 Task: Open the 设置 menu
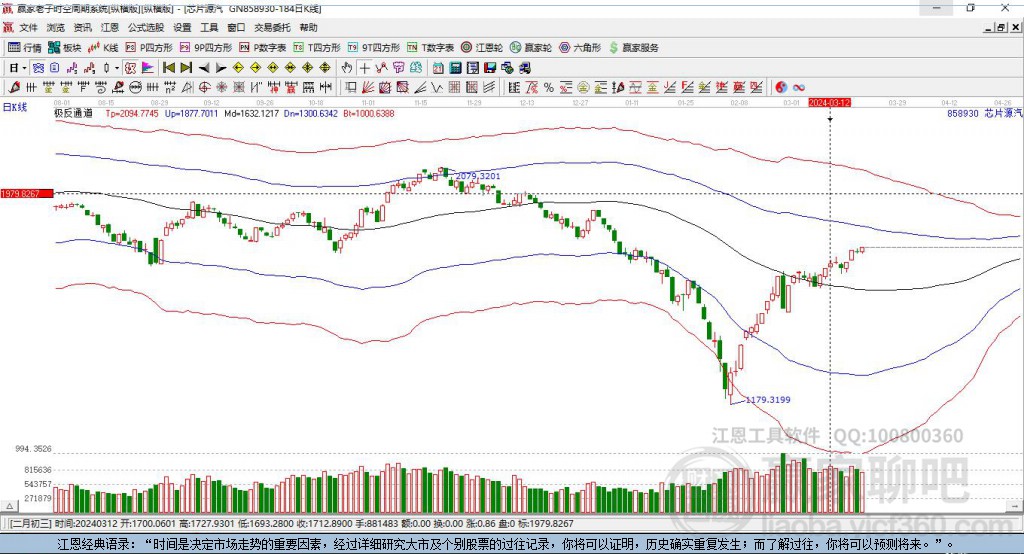coord(182,27)
